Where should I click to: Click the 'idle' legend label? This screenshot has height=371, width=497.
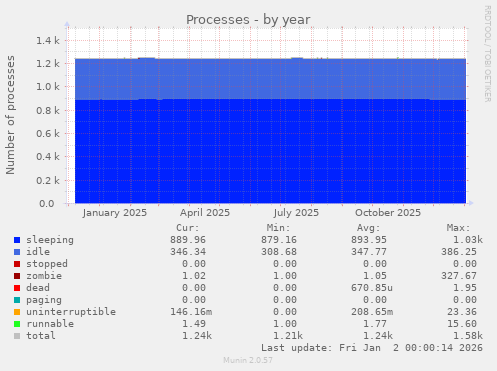38,252
